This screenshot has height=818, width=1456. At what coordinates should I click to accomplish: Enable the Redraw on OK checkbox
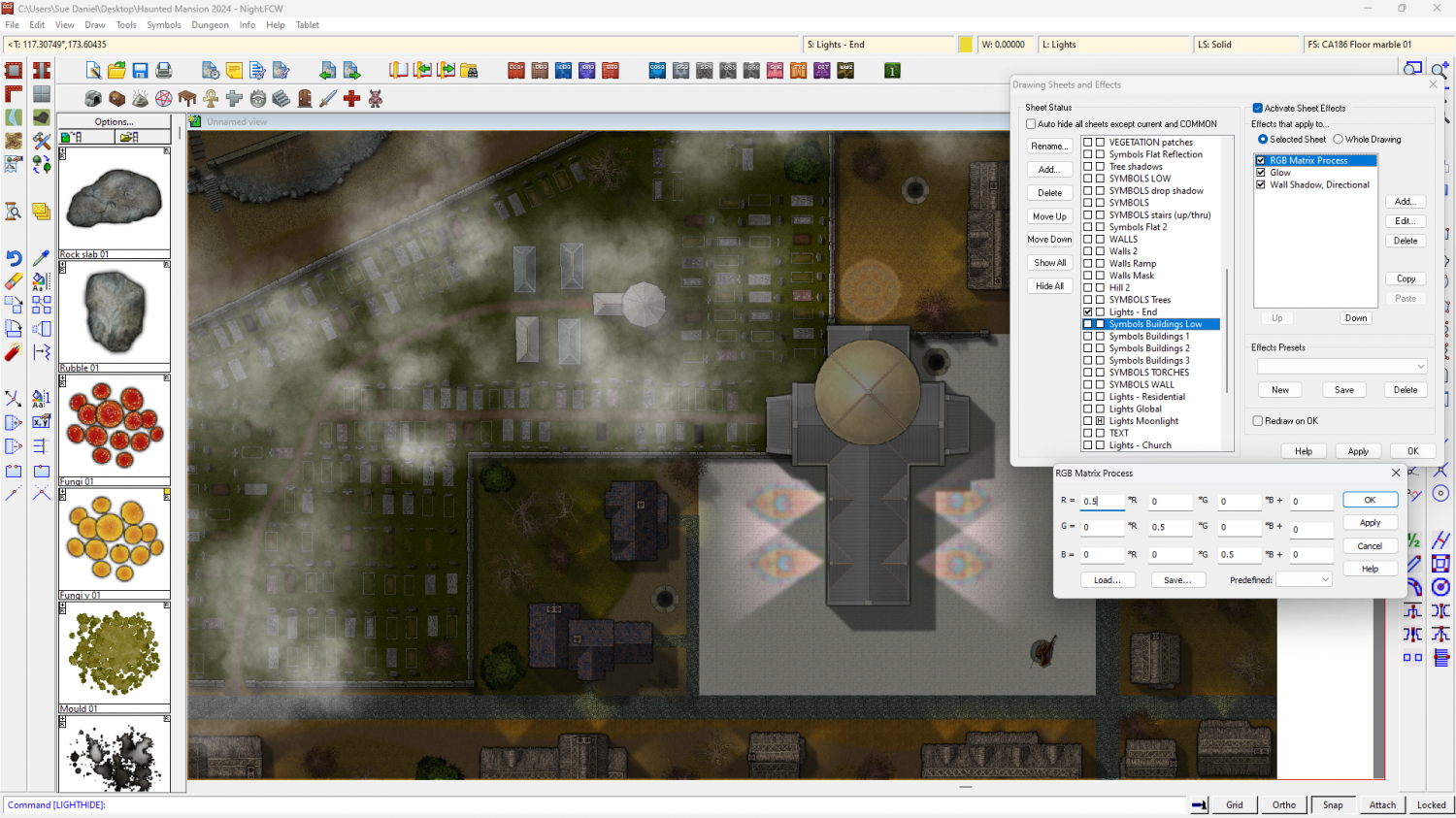[1258, 421]
